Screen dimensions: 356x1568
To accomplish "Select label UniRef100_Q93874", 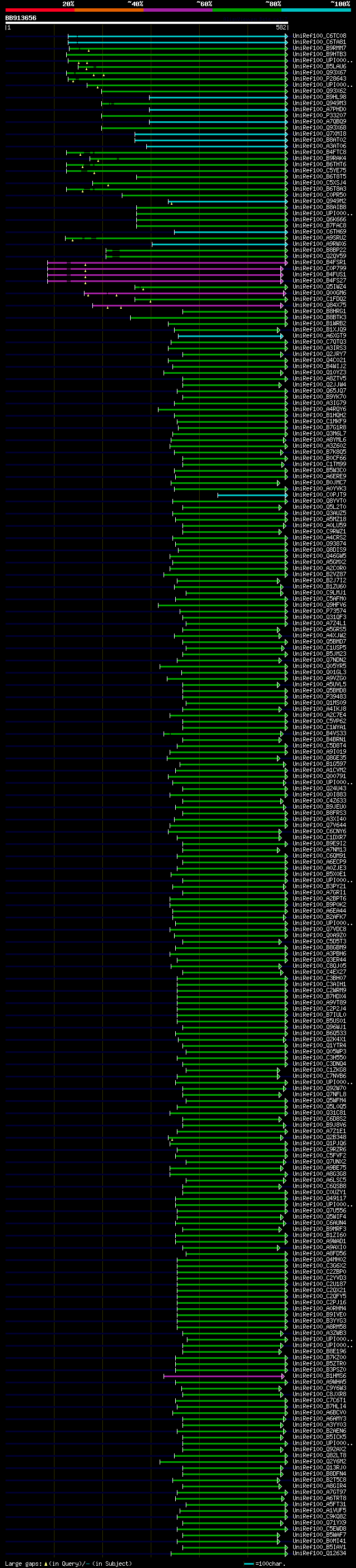I will pyautogui.click(x=319, y=543).
